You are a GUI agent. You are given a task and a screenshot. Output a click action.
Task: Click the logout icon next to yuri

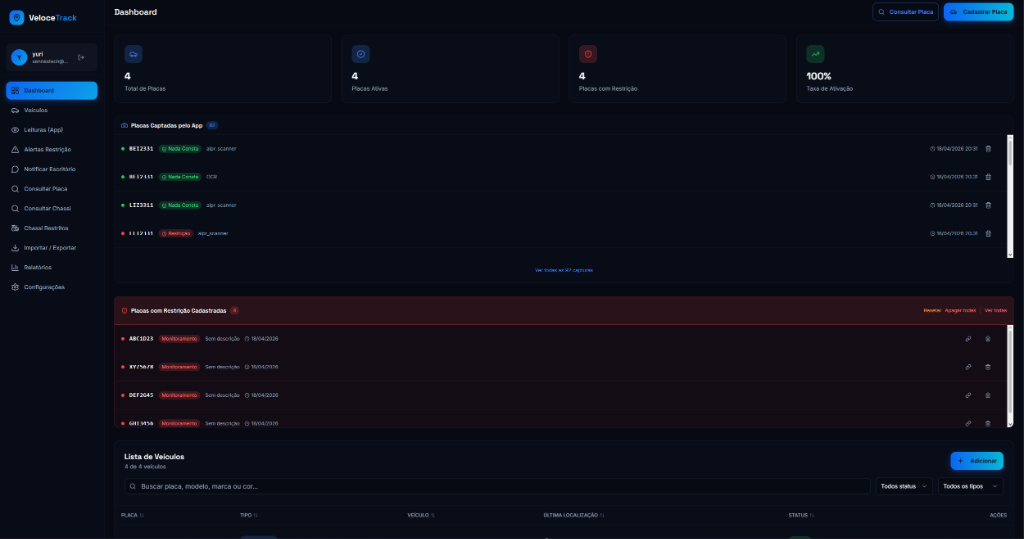click(81, 57)
